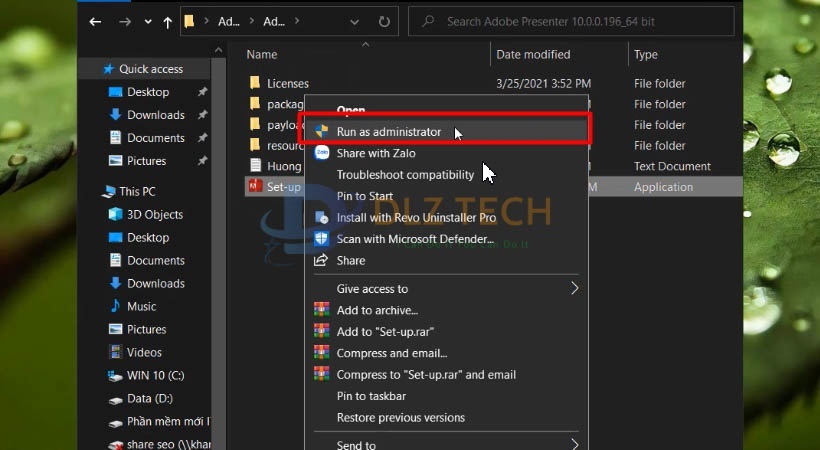This screenshot has width=820, height=450.
Task: Open 3D Objects in the sidebar
Action: pyautogui.click(x=155, y=215)
